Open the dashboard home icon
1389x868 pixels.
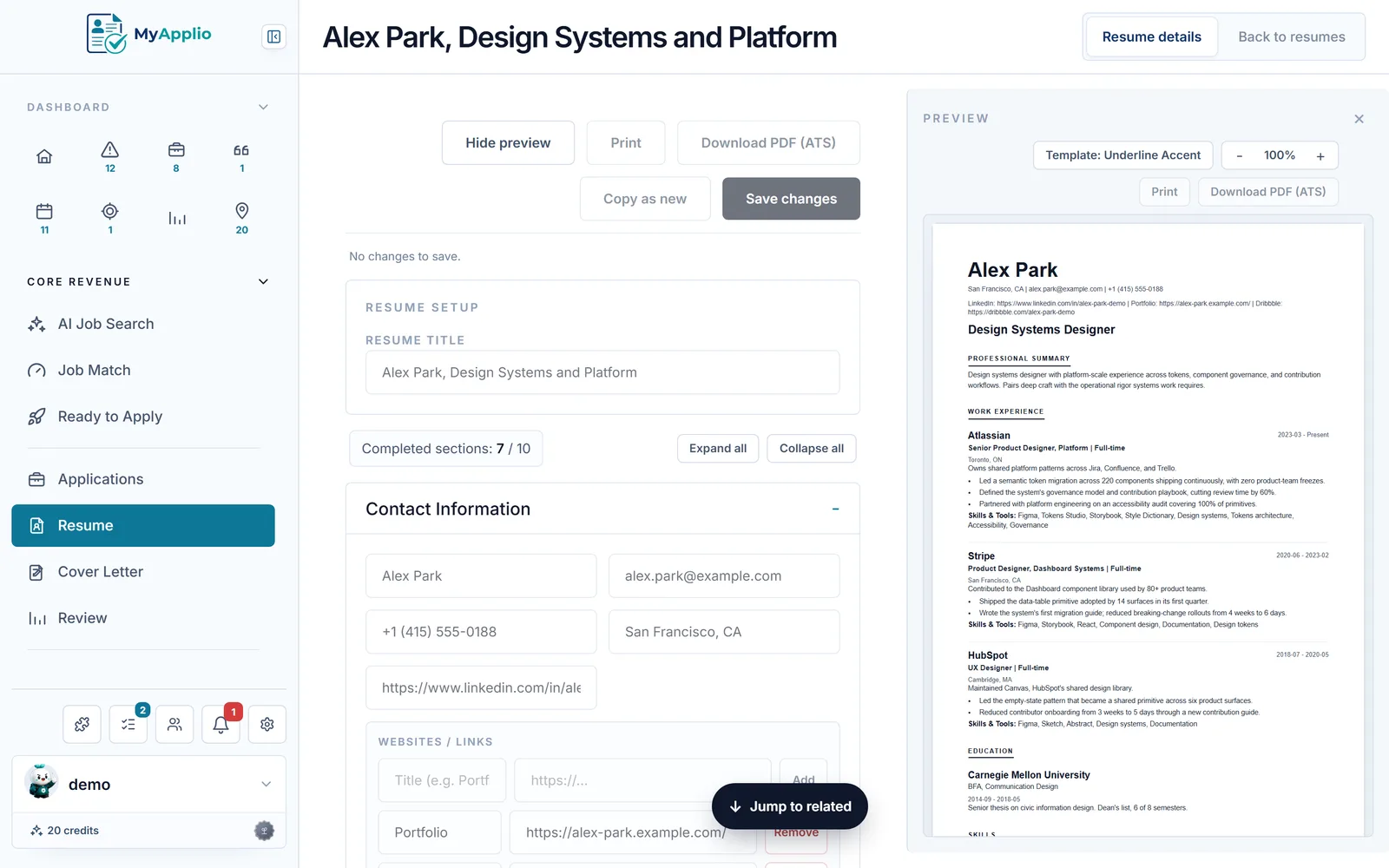[44, 156]
